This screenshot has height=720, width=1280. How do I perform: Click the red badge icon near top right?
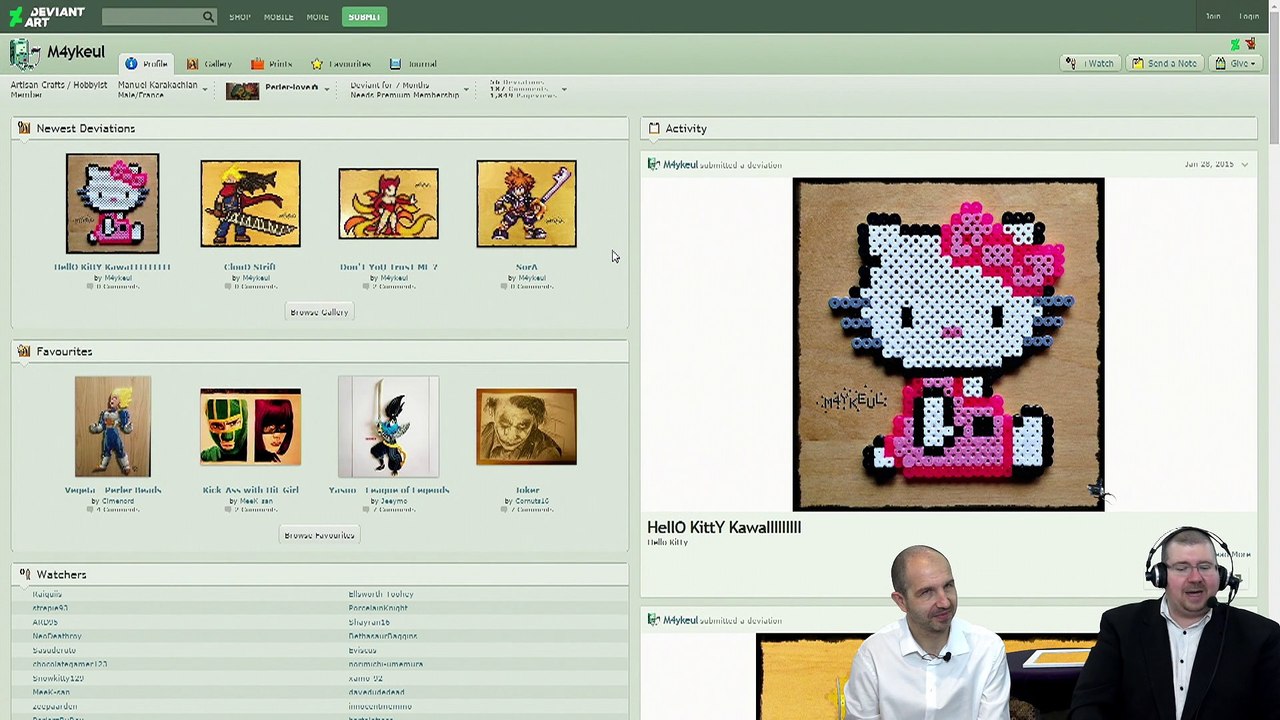(1250, 44)
